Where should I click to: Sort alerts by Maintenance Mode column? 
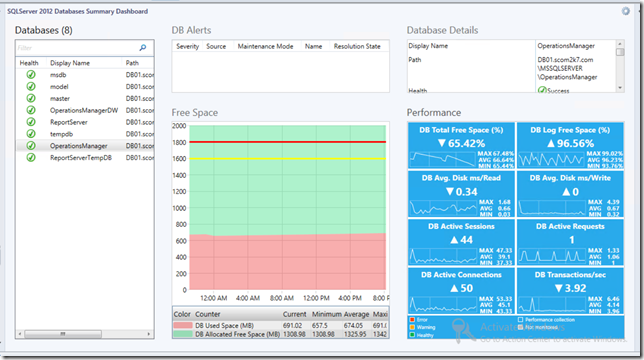click(x=265, y=46)
